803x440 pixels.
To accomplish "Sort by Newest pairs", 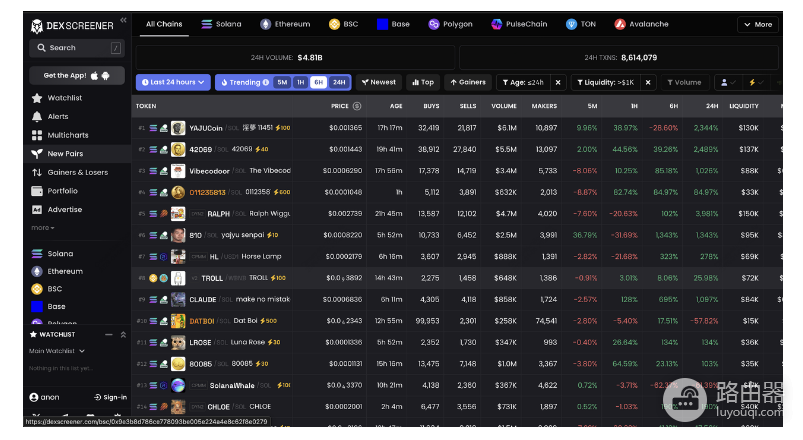I will 378,82.
